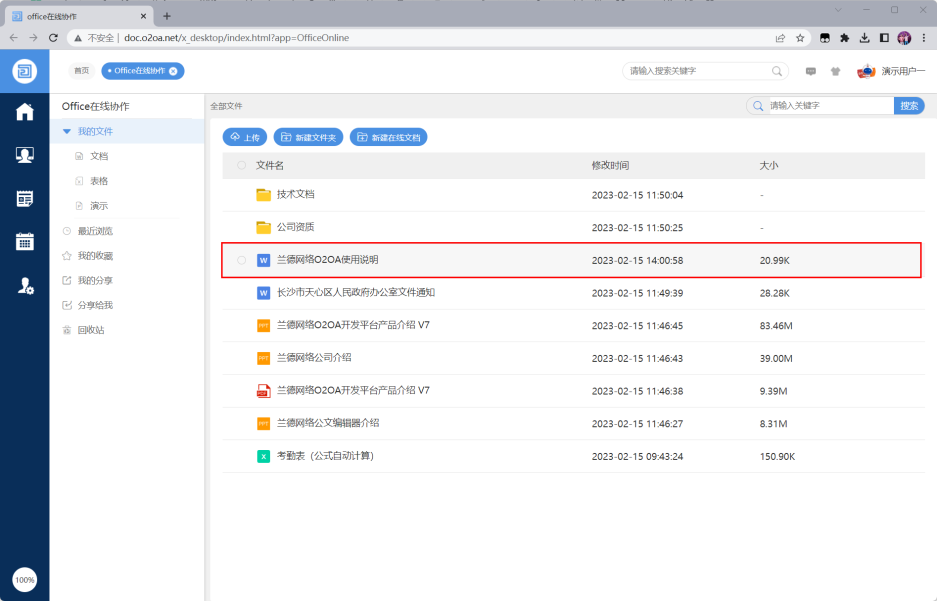Bookmark this page with the star icon

800,38
